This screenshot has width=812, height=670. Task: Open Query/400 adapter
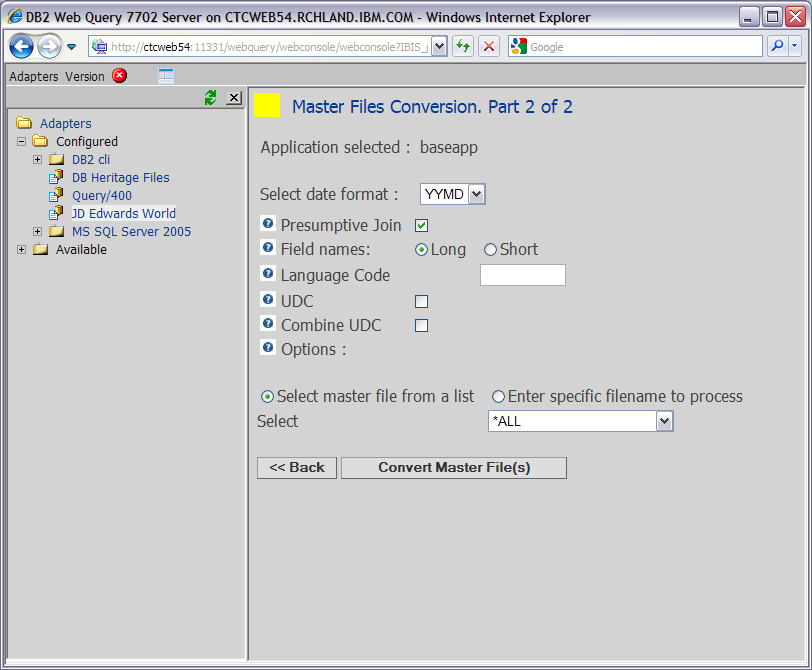pos(102,196)
